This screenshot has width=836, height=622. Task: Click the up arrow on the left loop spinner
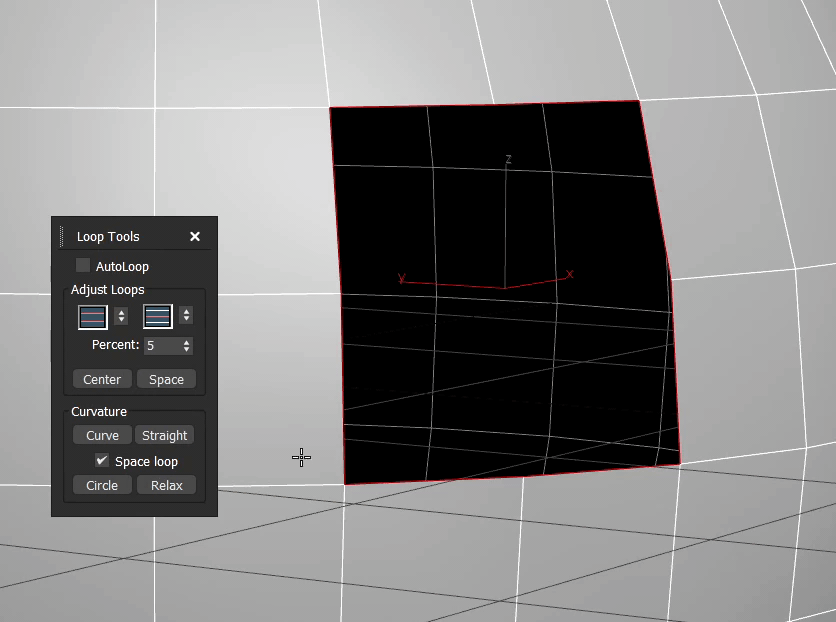(121, 312)
